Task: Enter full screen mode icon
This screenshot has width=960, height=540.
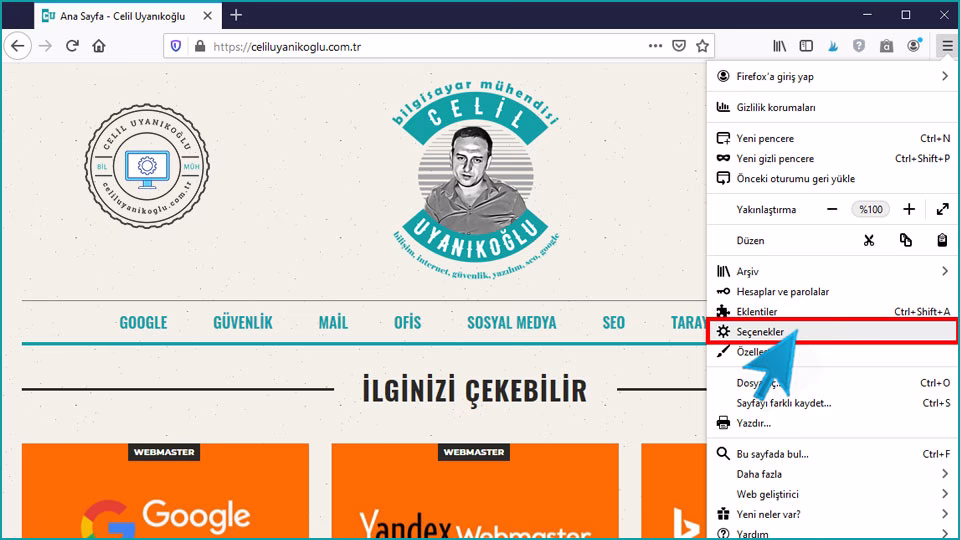Action: 942,209
